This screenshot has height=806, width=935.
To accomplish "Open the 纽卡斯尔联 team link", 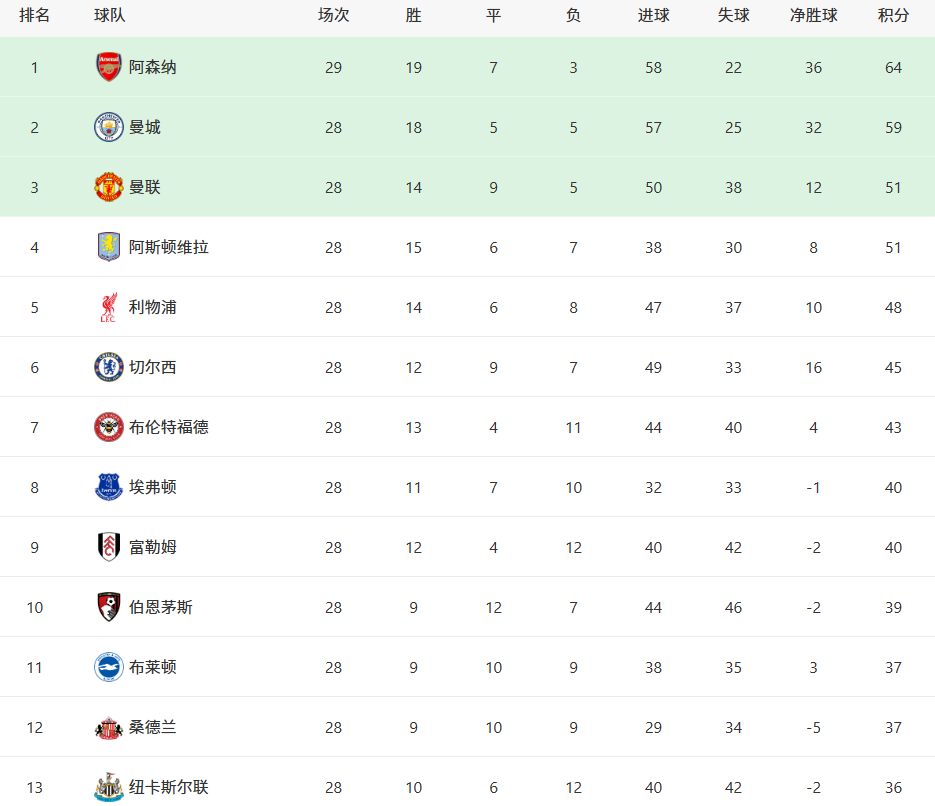I will click(168, 788).
